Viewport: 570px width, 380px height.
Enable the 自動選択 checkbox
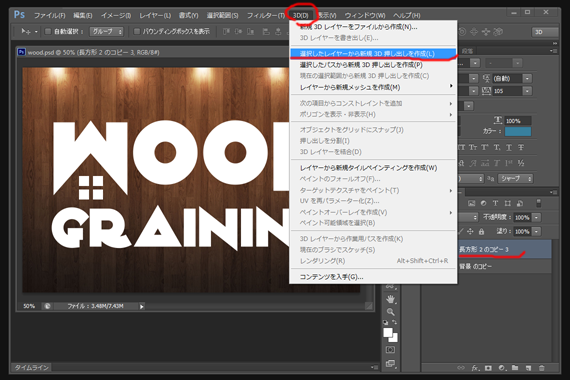48,32
